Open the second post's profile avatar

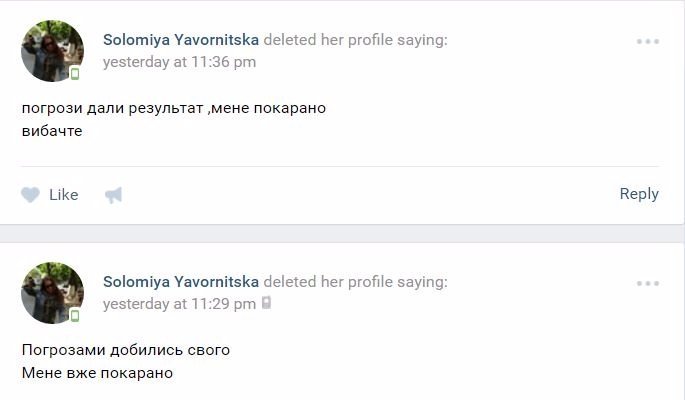pyautogui.click(x=51, y=293)
